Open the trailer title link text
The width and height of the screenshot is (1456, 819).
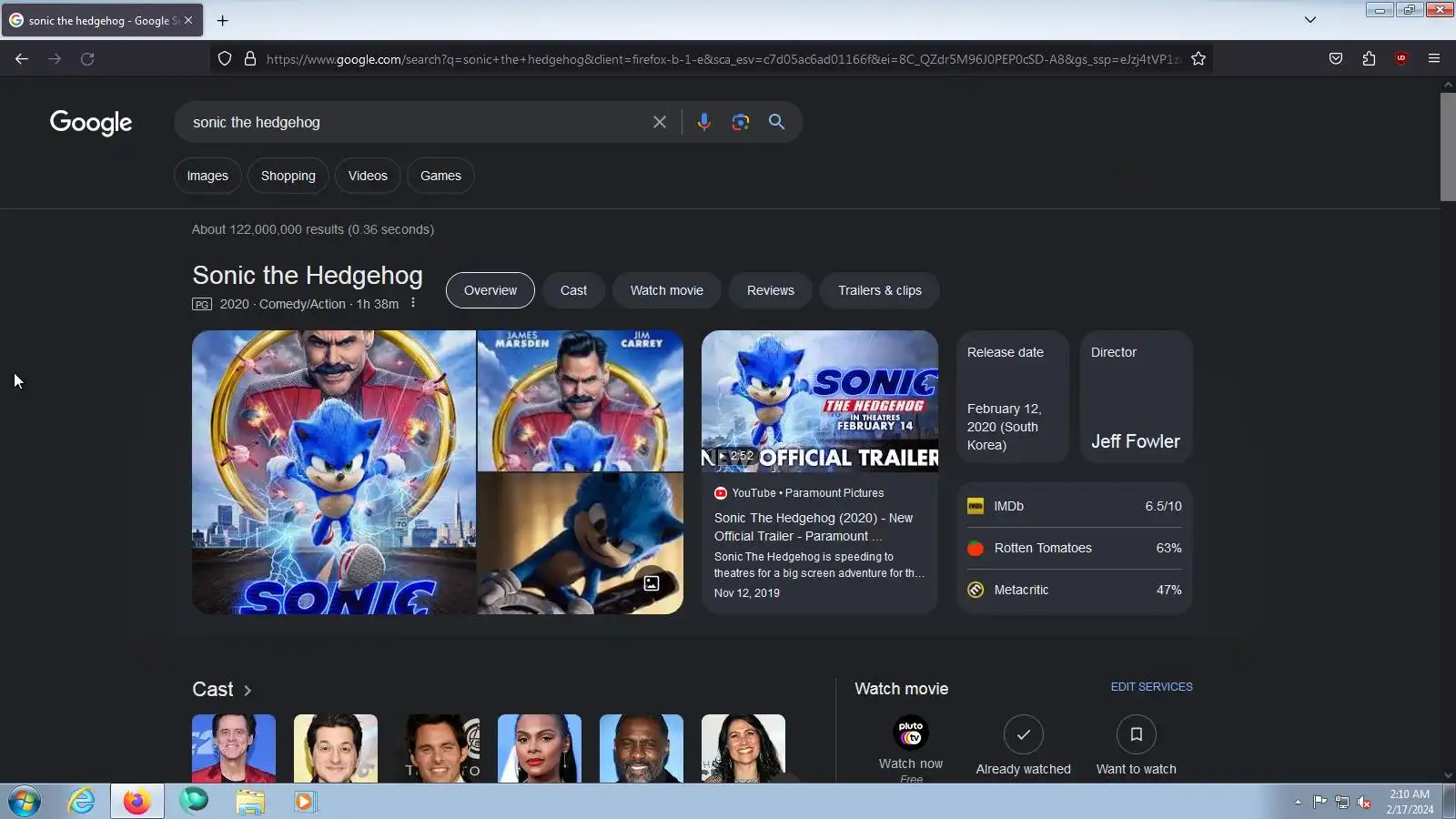814,527
